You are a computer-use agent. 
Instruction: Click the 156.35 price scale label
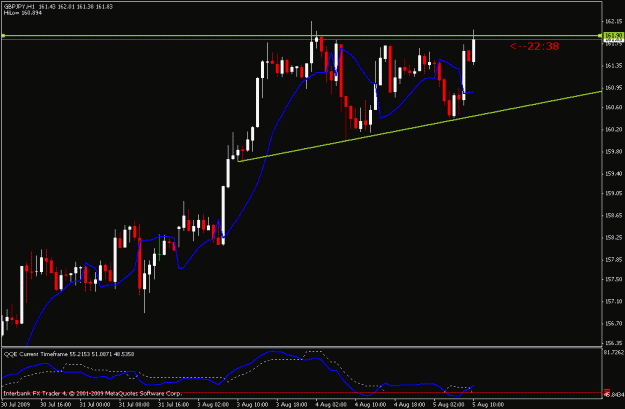(x=614, y=343)
